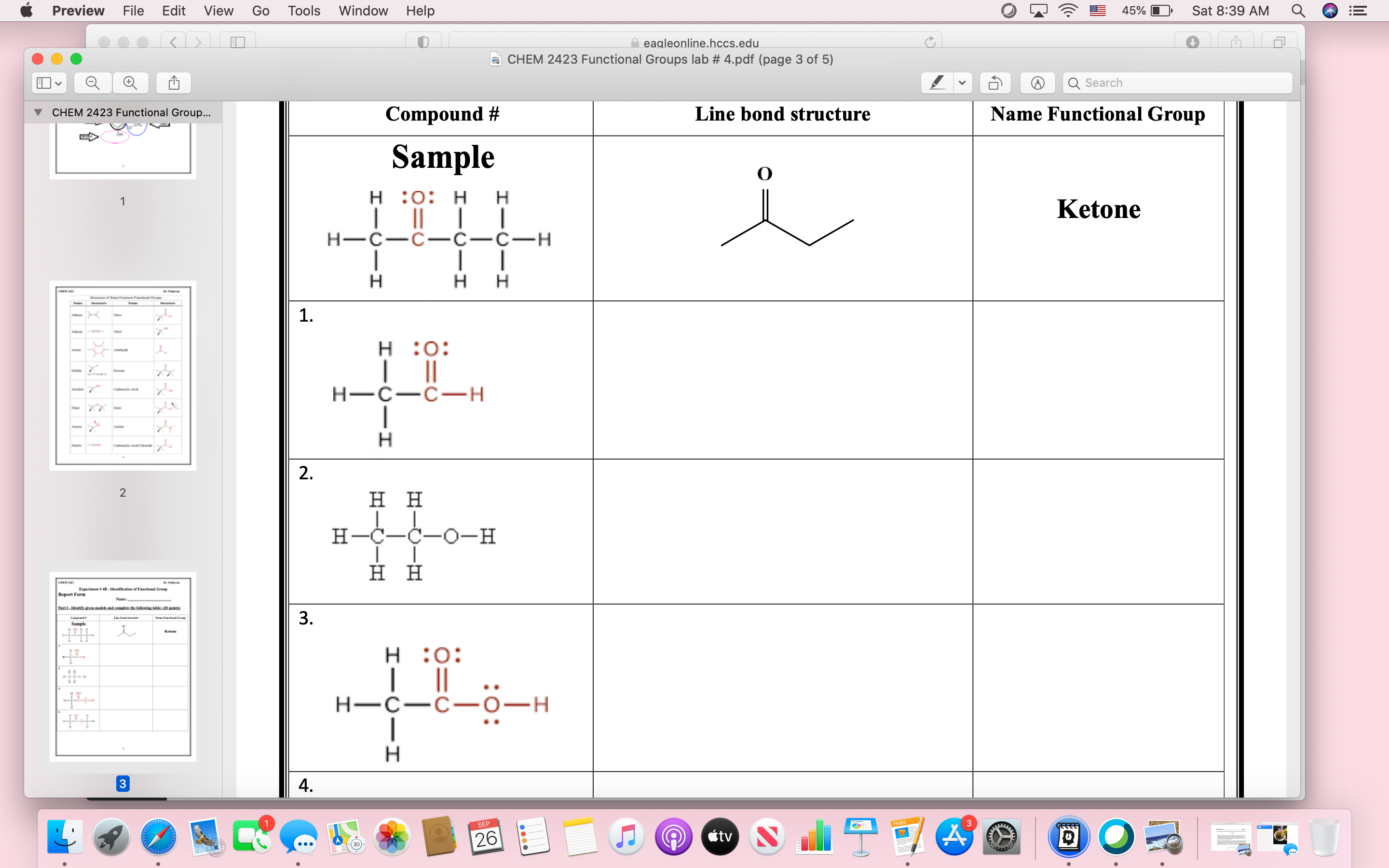Click the rotate/navigation arrow icon
Viewport: 1389px width, 868px height.
[993, 83]
